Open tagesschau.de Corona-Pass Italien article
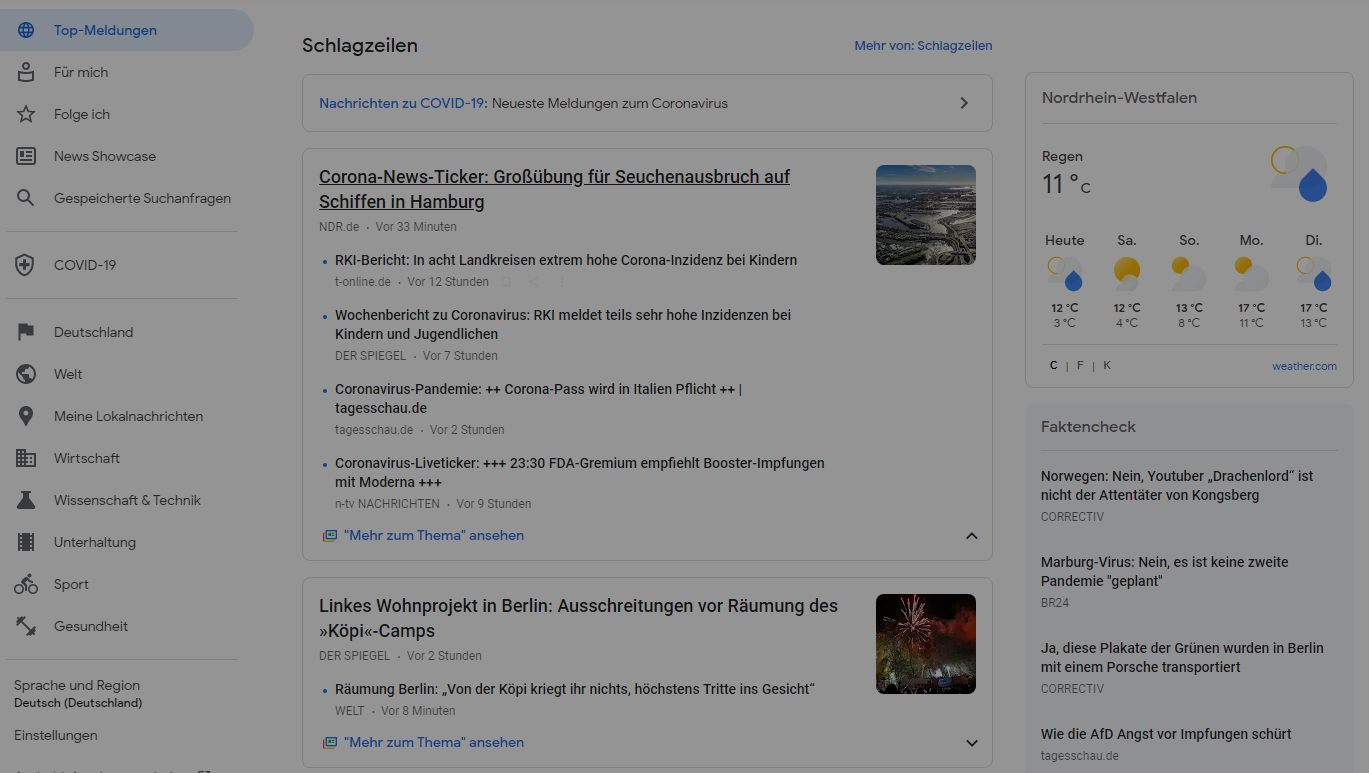Screen dimensions: 1369x773 (x=538, y=399)
